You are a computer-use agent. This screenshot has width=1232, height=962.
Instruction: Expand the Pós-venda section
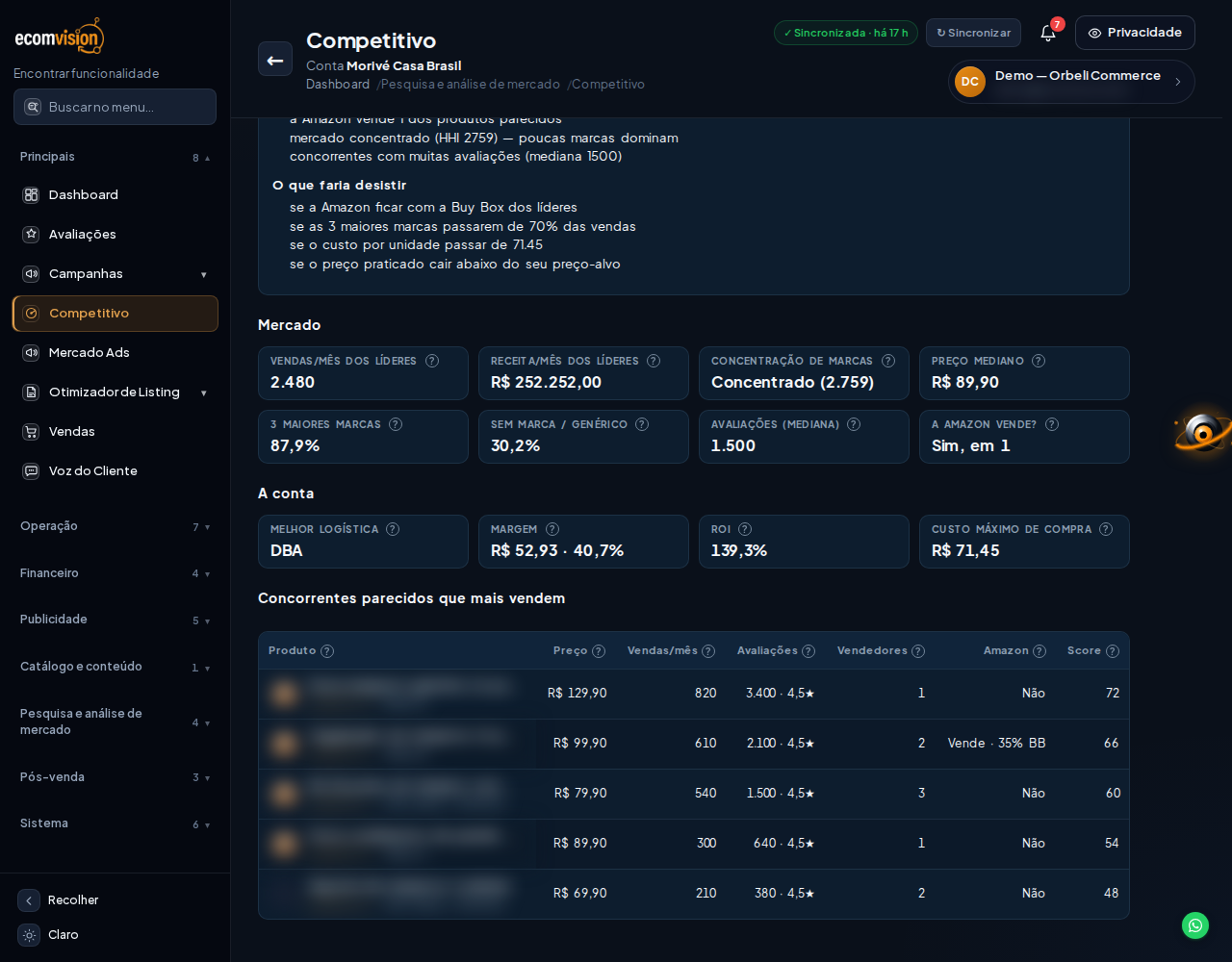(x=115, y=777)
